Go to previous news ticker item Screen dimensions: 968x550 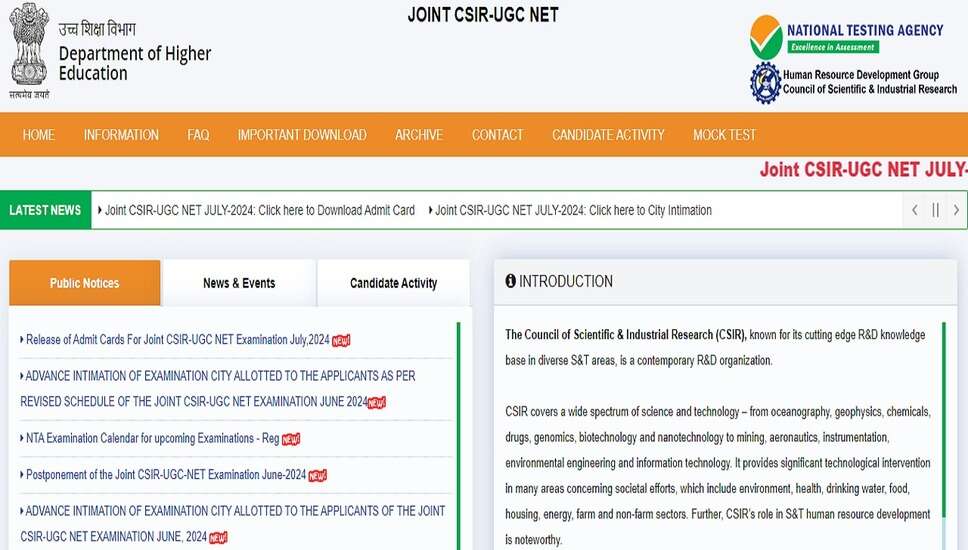(914, 210)
